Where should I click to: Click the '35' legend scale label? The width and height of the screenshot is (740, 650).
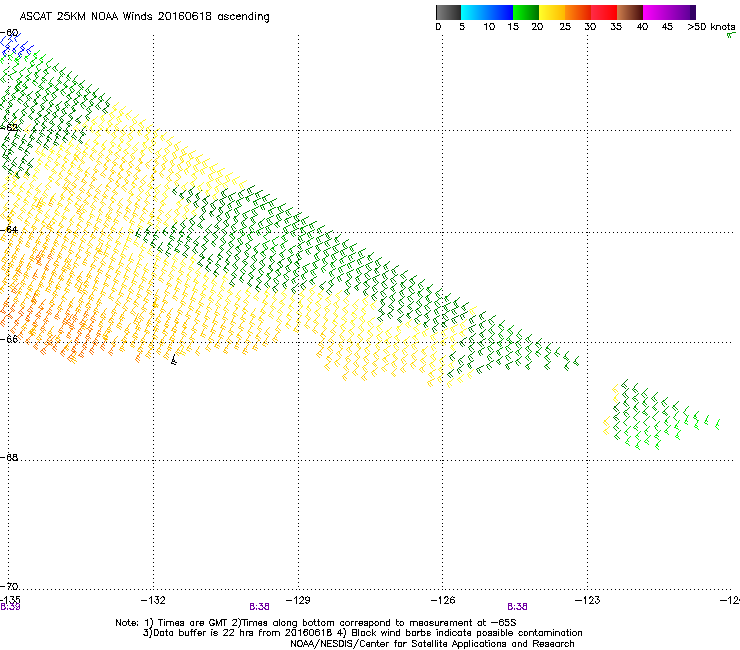coord(616,27)
